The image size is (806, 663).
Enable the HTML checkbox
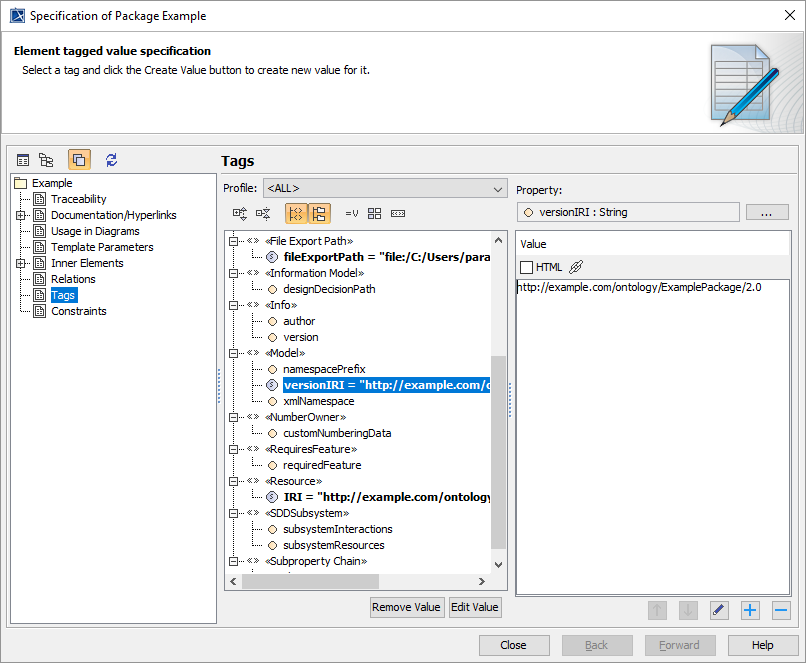tap(527, 267)
